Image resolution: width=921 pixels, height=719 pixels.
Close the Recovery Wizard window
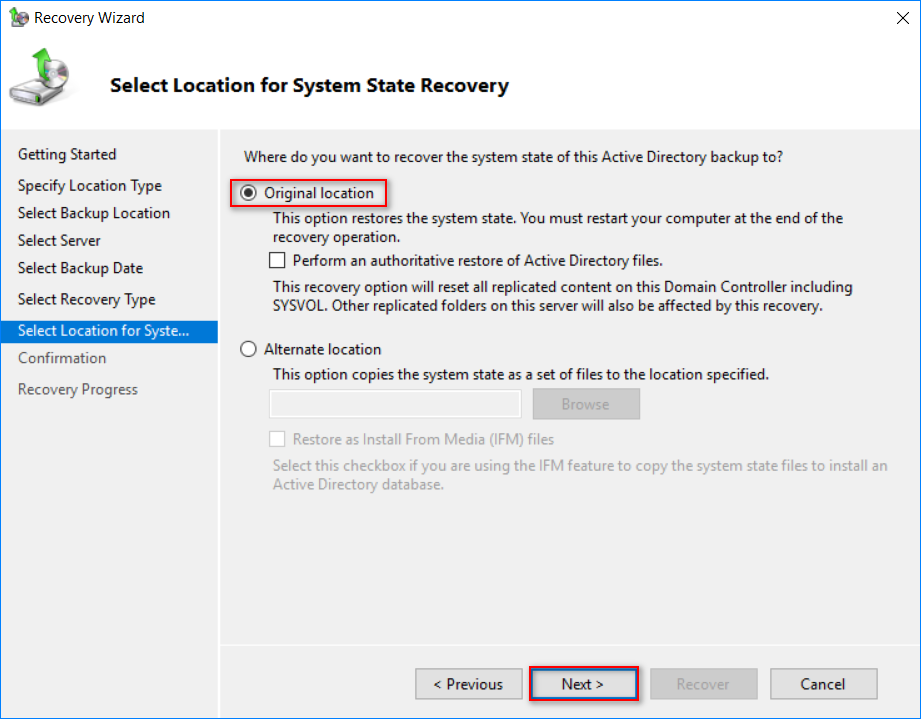coord(902,18)
